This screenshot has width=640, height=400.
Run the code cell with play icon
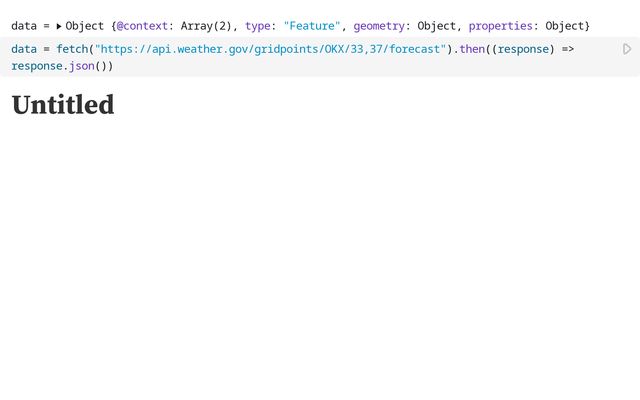coord(627,49)
